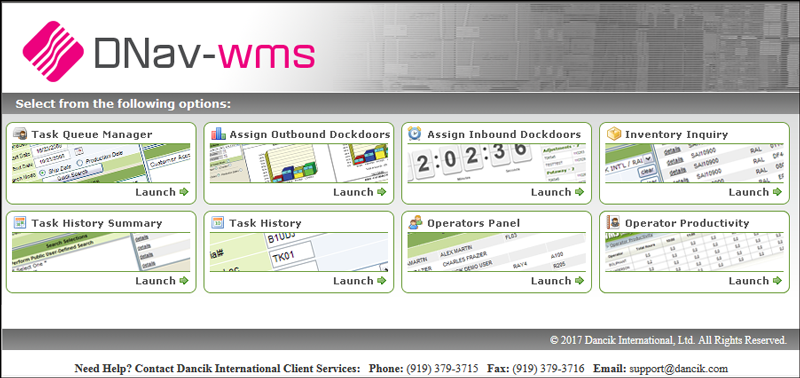Click the Operator Productivity icon
The width and height of the screenshot is (800, 378).
click(613, 222)
